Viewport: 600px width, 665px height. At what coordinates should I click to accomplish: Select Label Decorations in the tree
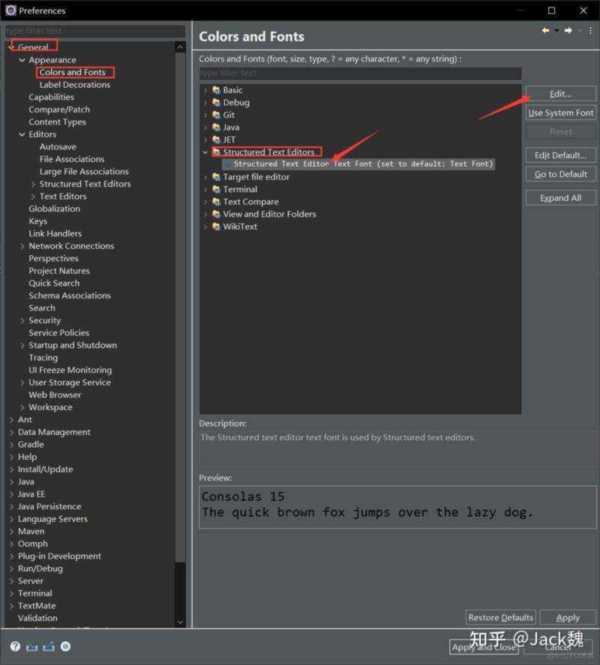click(75, 85)
